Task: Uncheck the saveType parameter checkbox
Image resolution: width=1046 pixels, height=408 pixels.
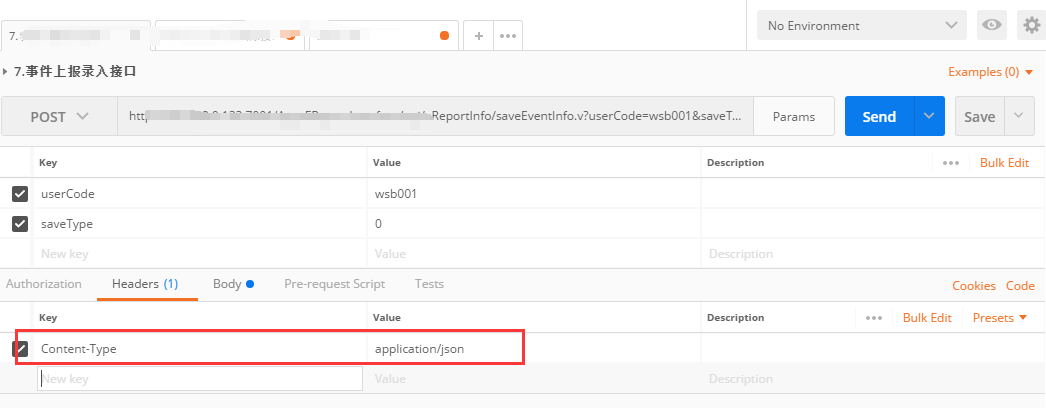Action: [x=20, y=224]
